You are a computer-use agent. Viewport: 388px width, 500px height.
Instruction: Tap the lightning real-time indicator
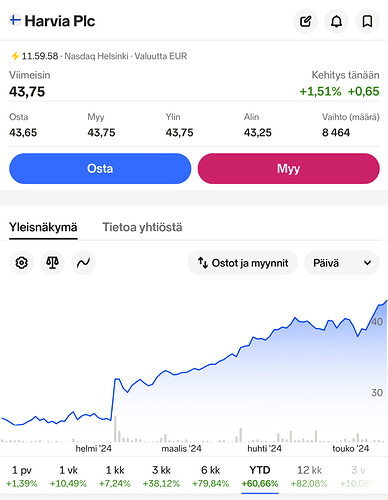[15, 56]
